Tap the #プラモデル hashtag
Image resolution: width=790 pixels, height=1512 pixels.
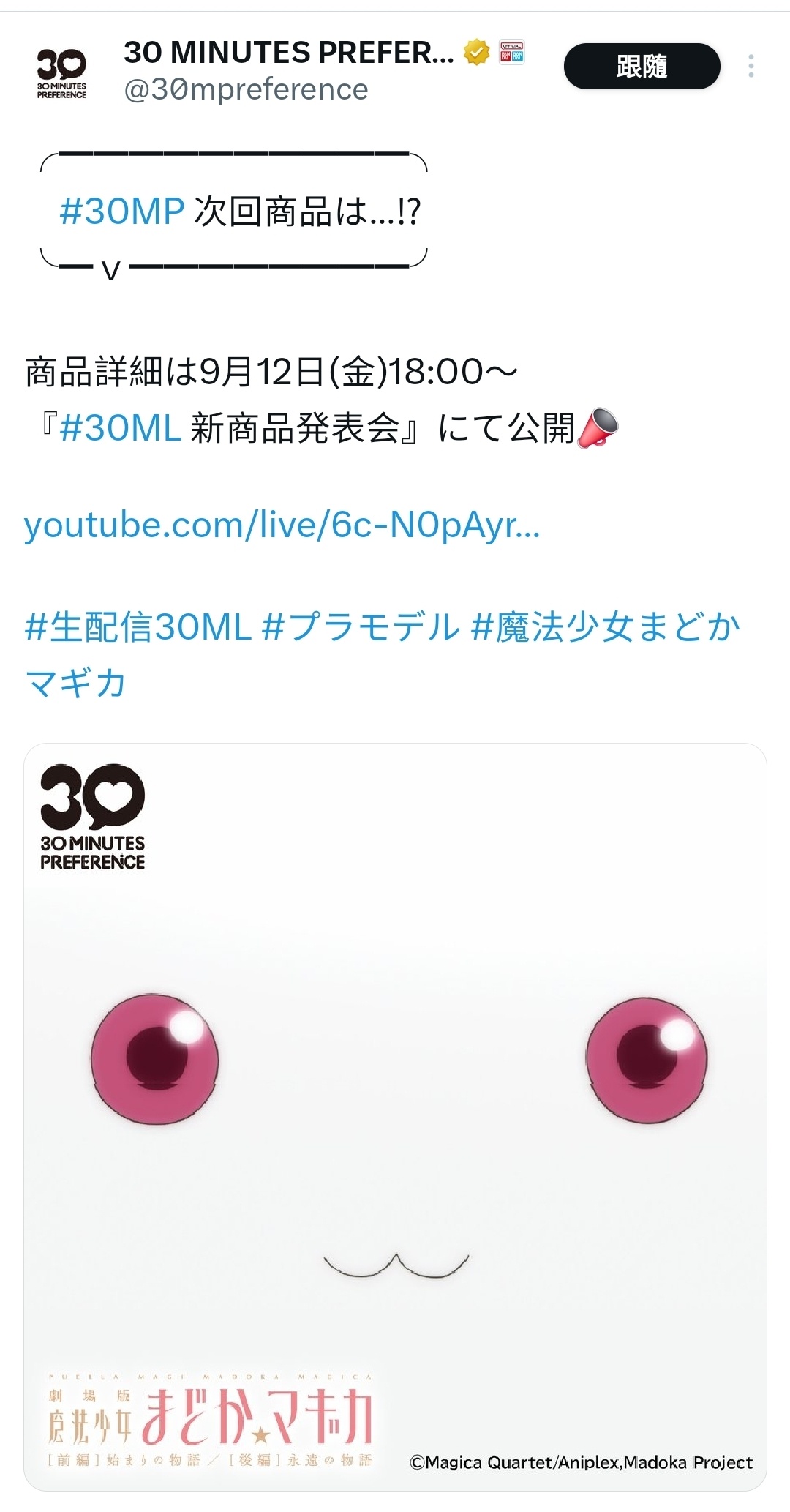(x=361, y=627)
